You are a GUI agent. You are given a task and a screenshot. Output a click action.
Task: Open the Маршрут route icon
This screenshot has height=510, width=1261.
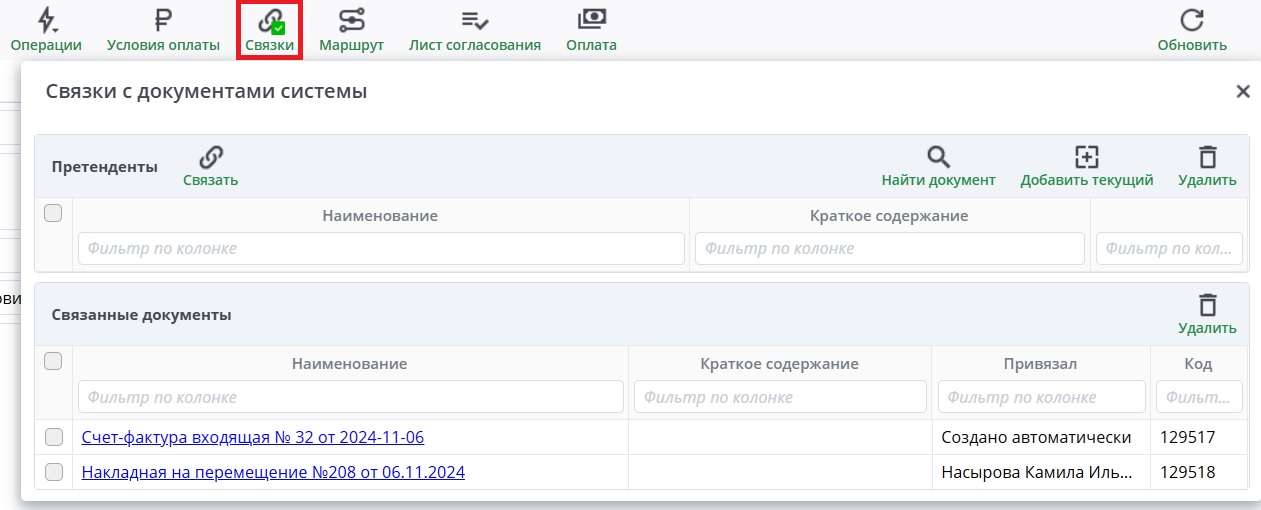click(351, 21)
